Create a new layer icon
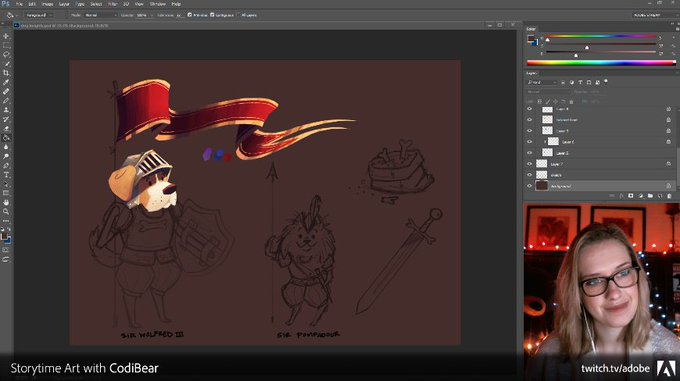 click(x=660, y=196)
